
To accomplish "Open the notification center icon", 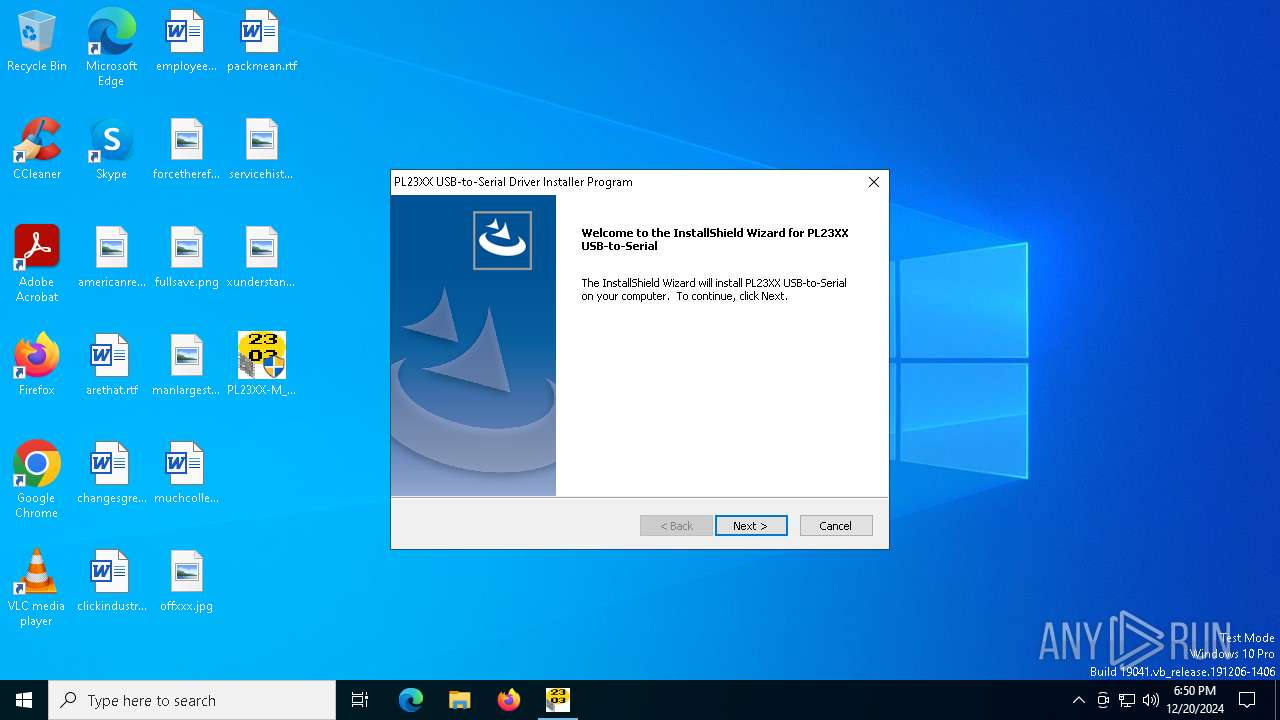I will 1247,700.
